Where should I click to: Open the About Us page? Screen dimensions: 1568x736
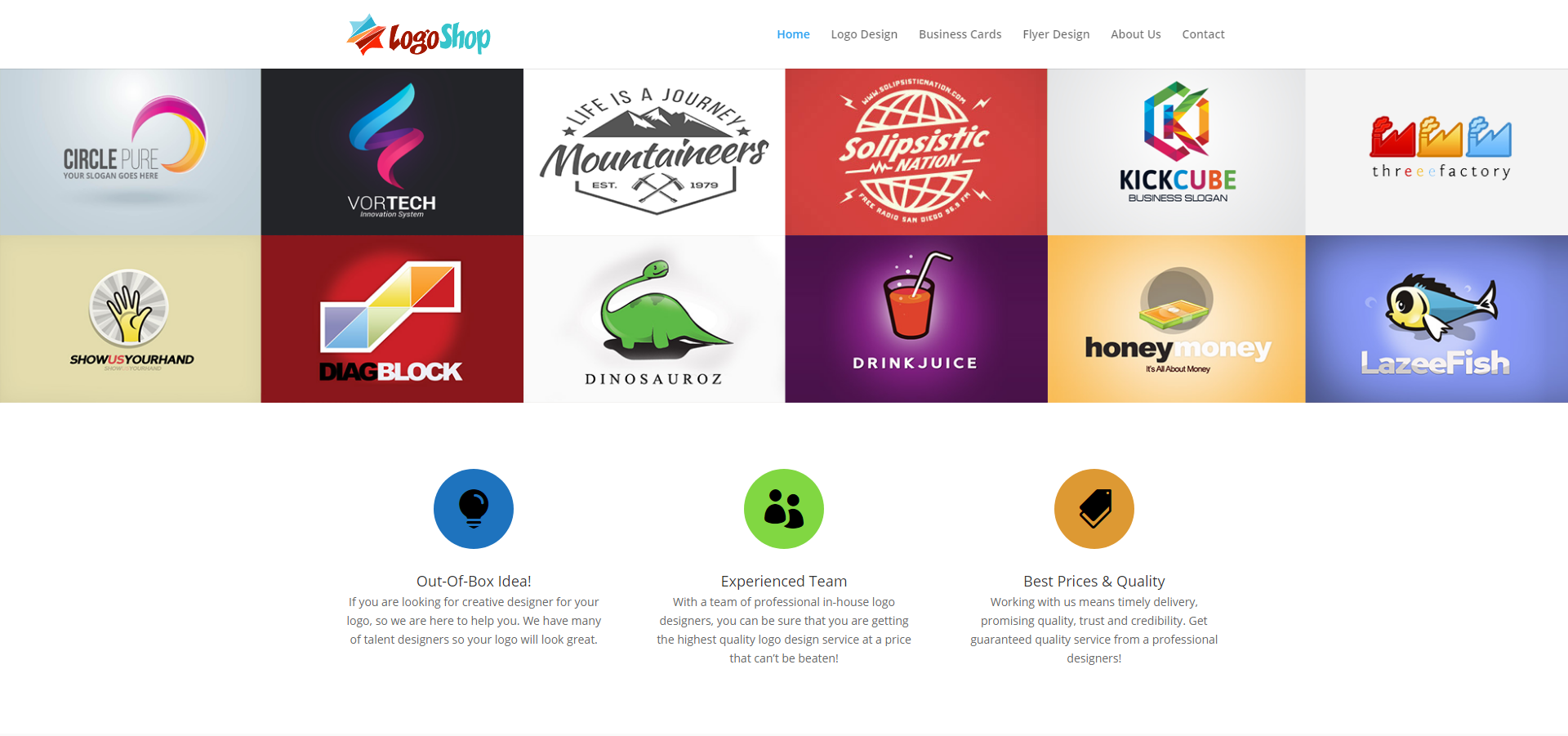[x=1135, y=34]
